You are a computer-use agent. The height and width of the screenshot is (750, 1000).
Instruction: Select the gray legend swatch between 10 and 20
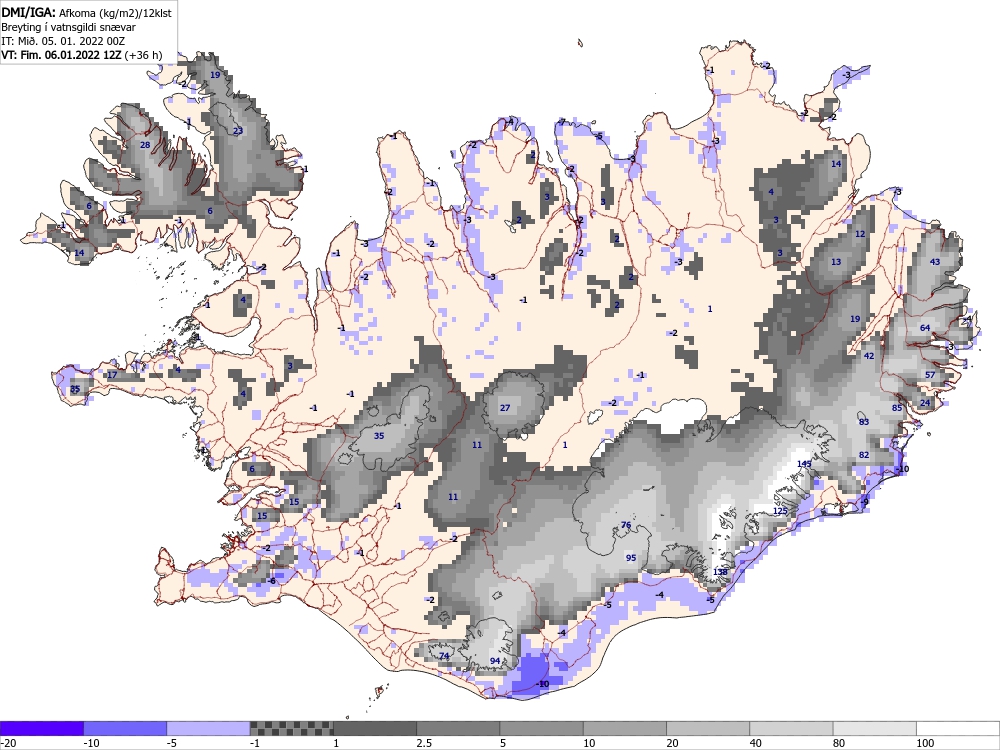coord(625,728)
